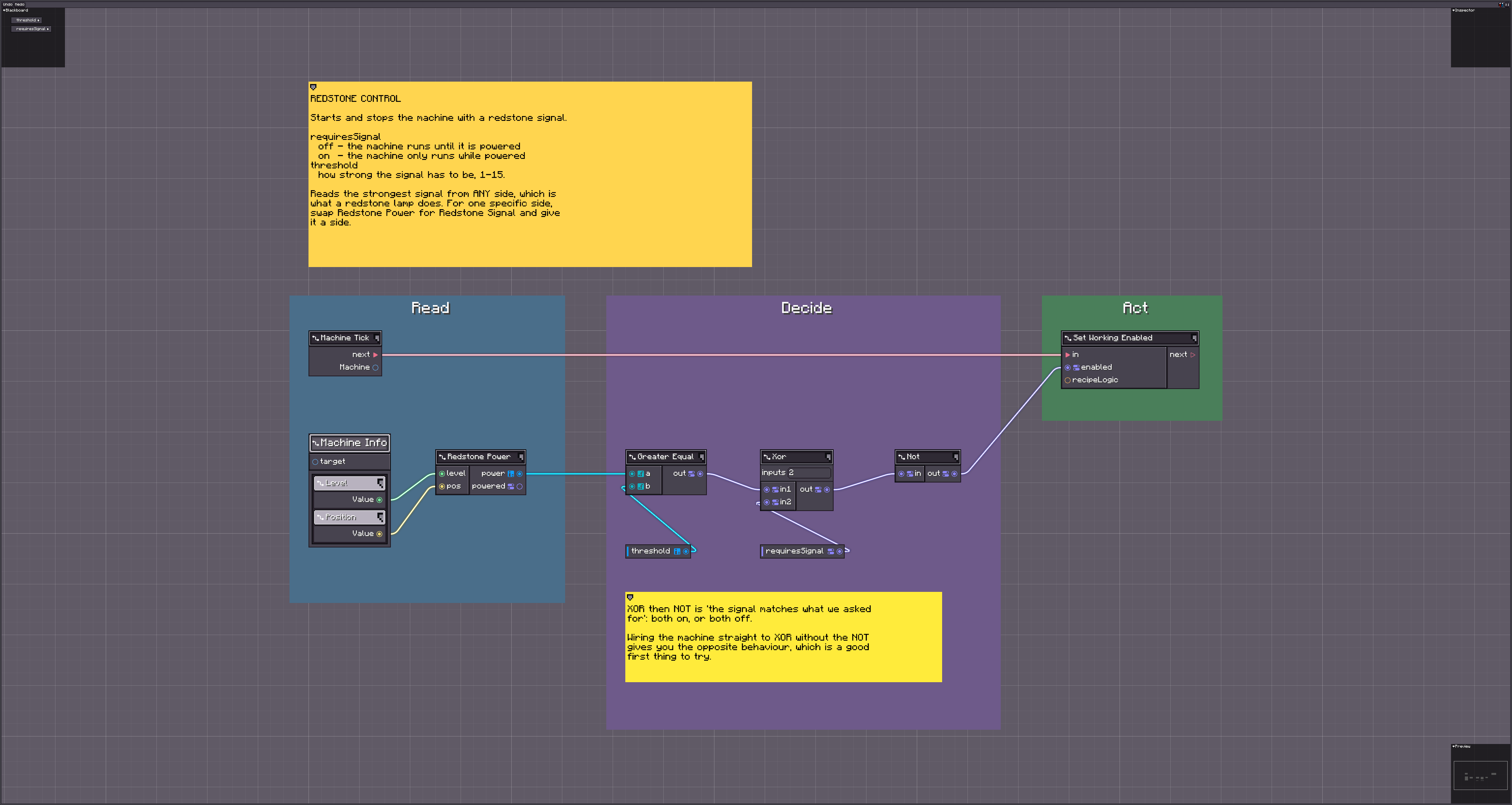Click the recipeLogic input port
This screenshot has height=805, width=1512.
[x=1068, y=380]
